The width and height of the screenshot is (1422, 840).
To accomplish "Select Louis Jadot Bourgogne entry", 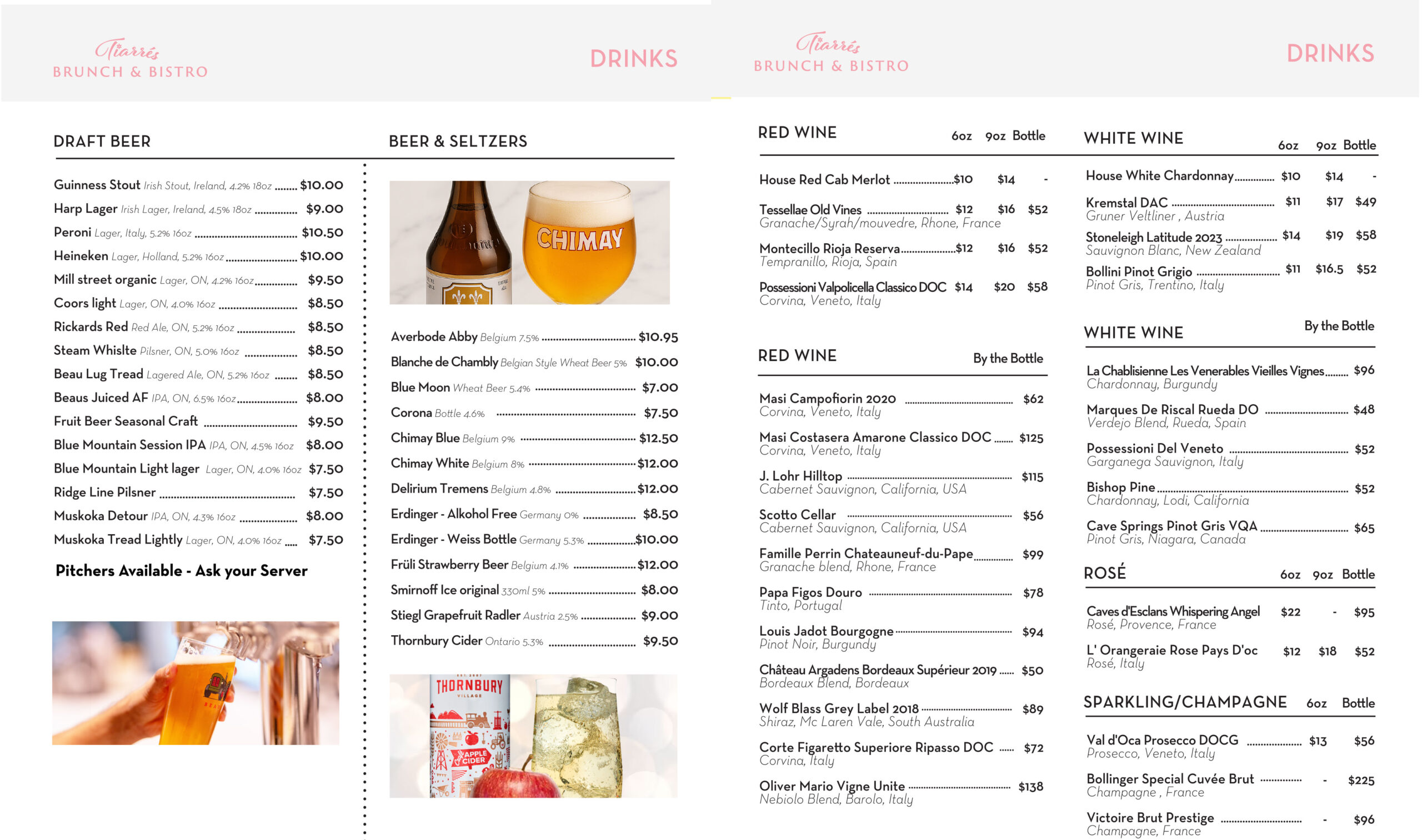I will click(x=902, y=638).
